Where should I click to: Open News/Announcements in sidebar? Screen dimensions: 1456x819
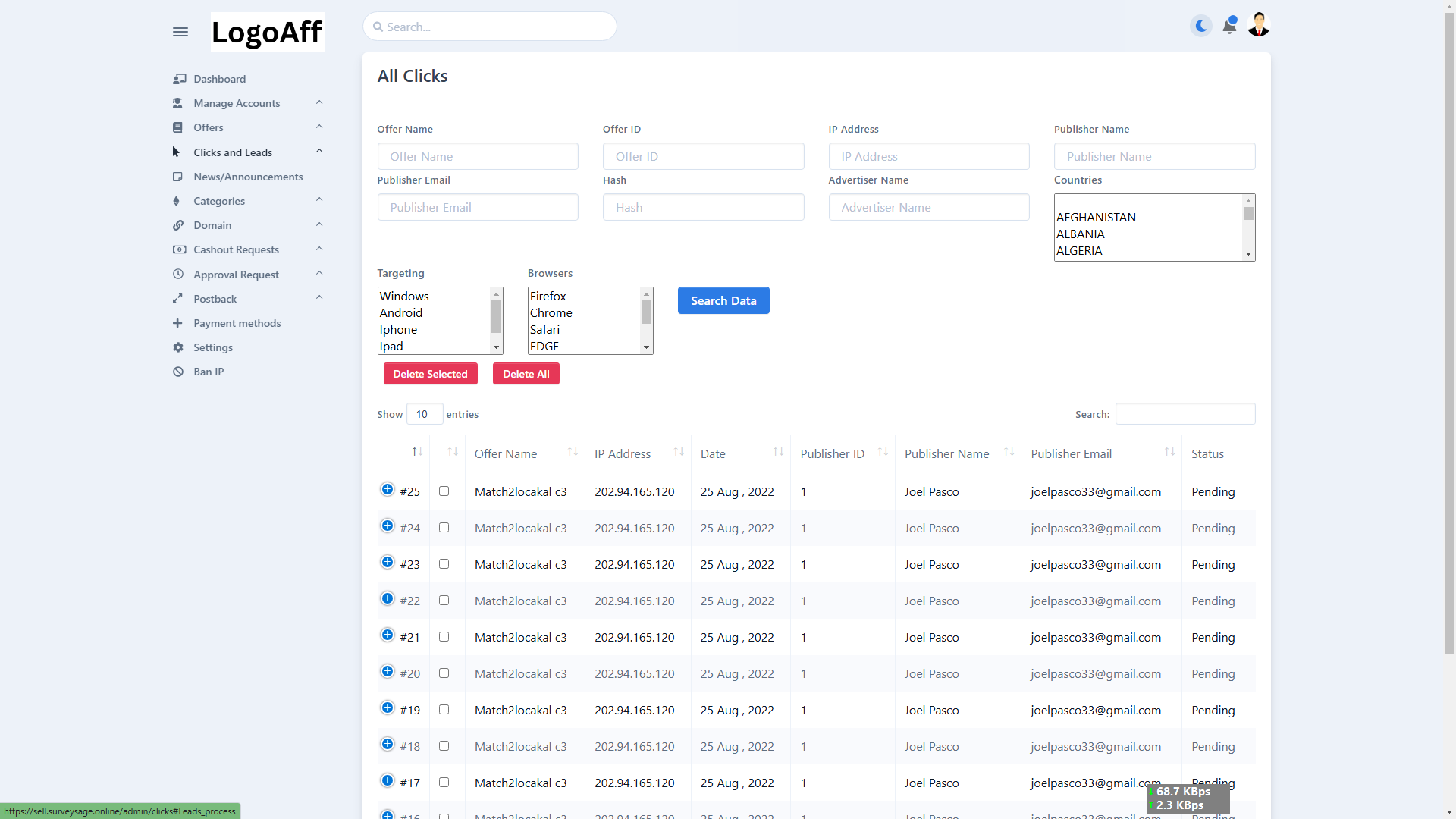point(248,177)
